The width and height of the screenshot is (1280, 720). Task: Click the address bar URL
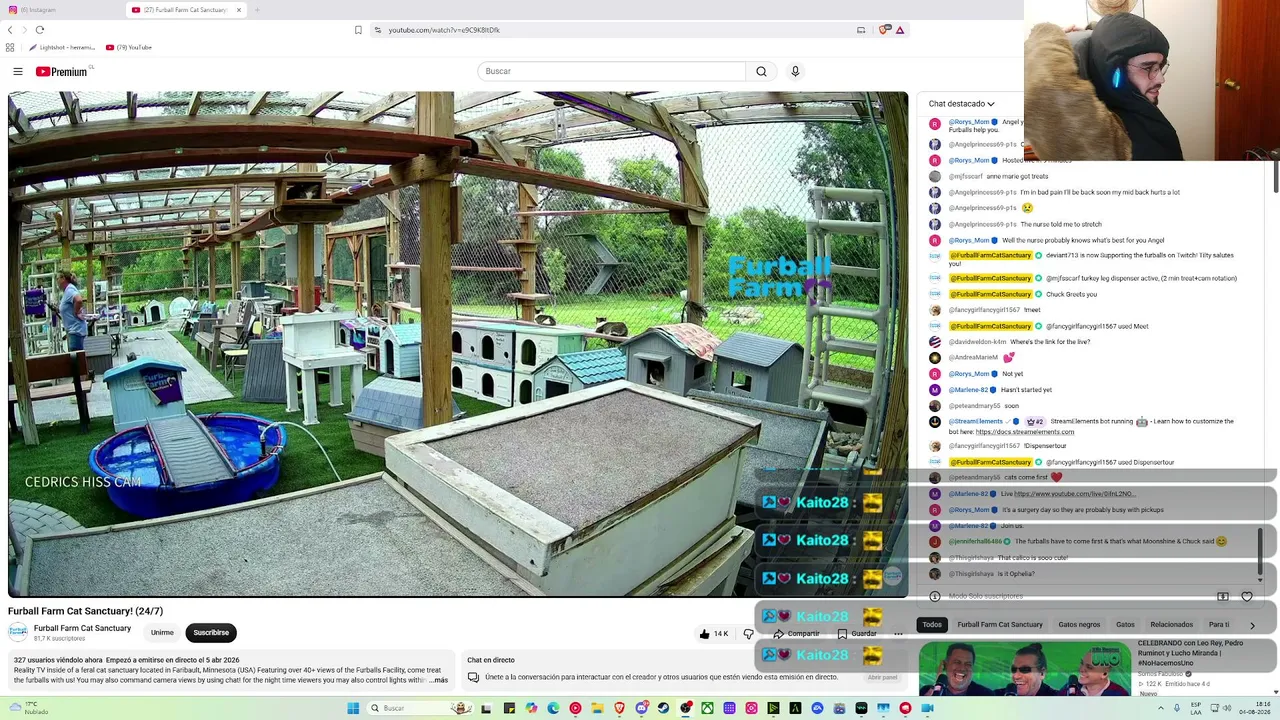point(444,30)
